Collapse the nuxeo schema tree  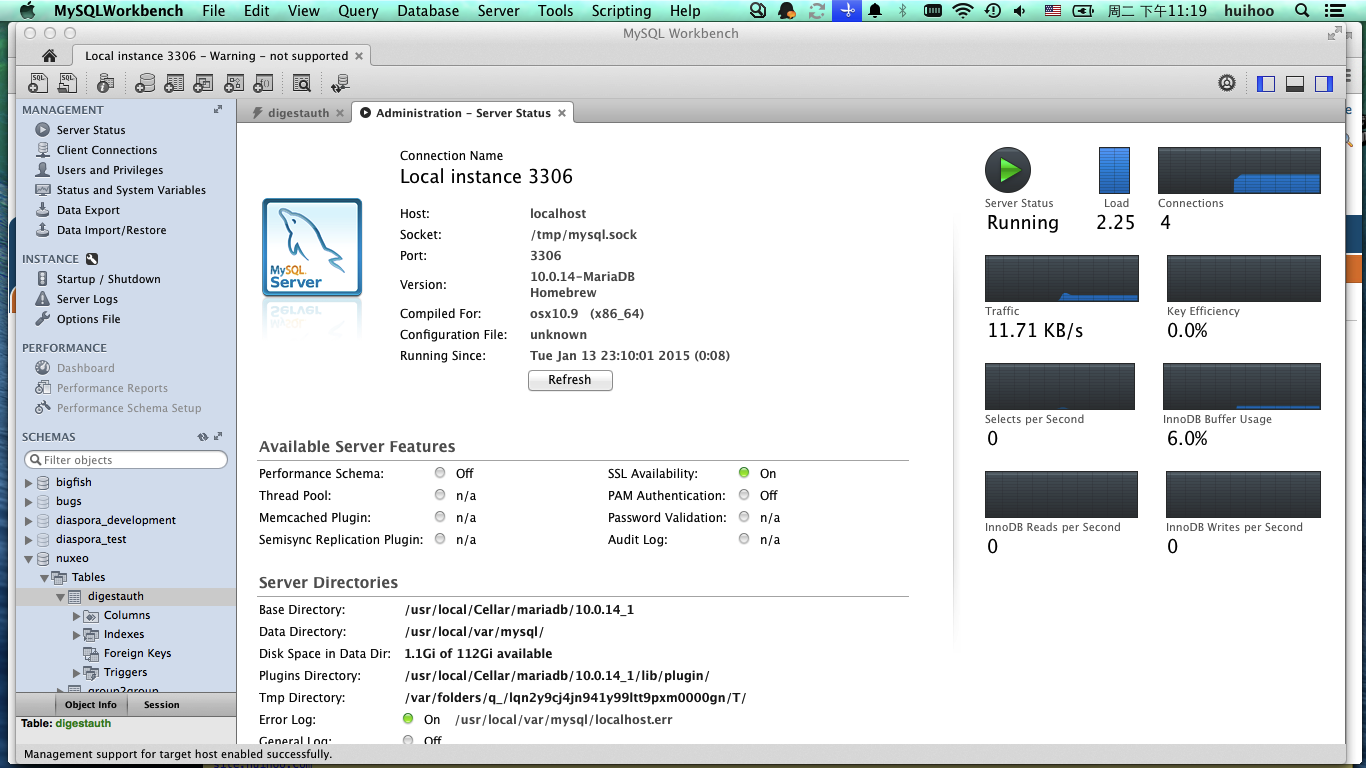(x=29, y=559)
